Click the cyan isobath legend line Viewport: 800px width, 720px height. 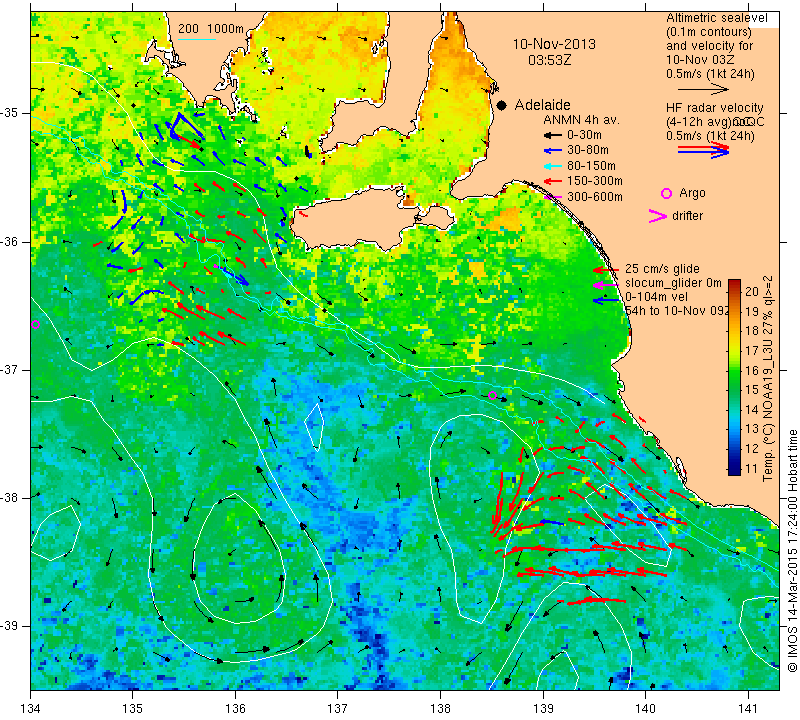pyautogui.click(x=196, y=39)
